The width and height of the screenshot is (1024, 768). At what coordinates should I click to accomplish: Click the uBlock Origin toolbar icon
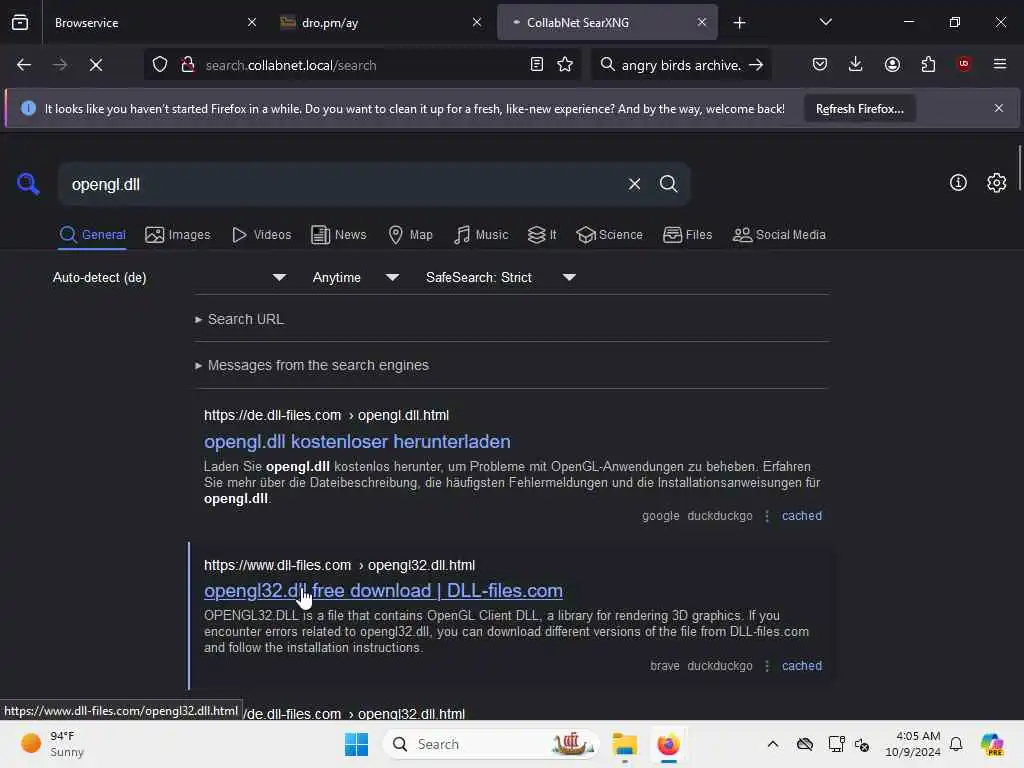click(x=964, y=64)
